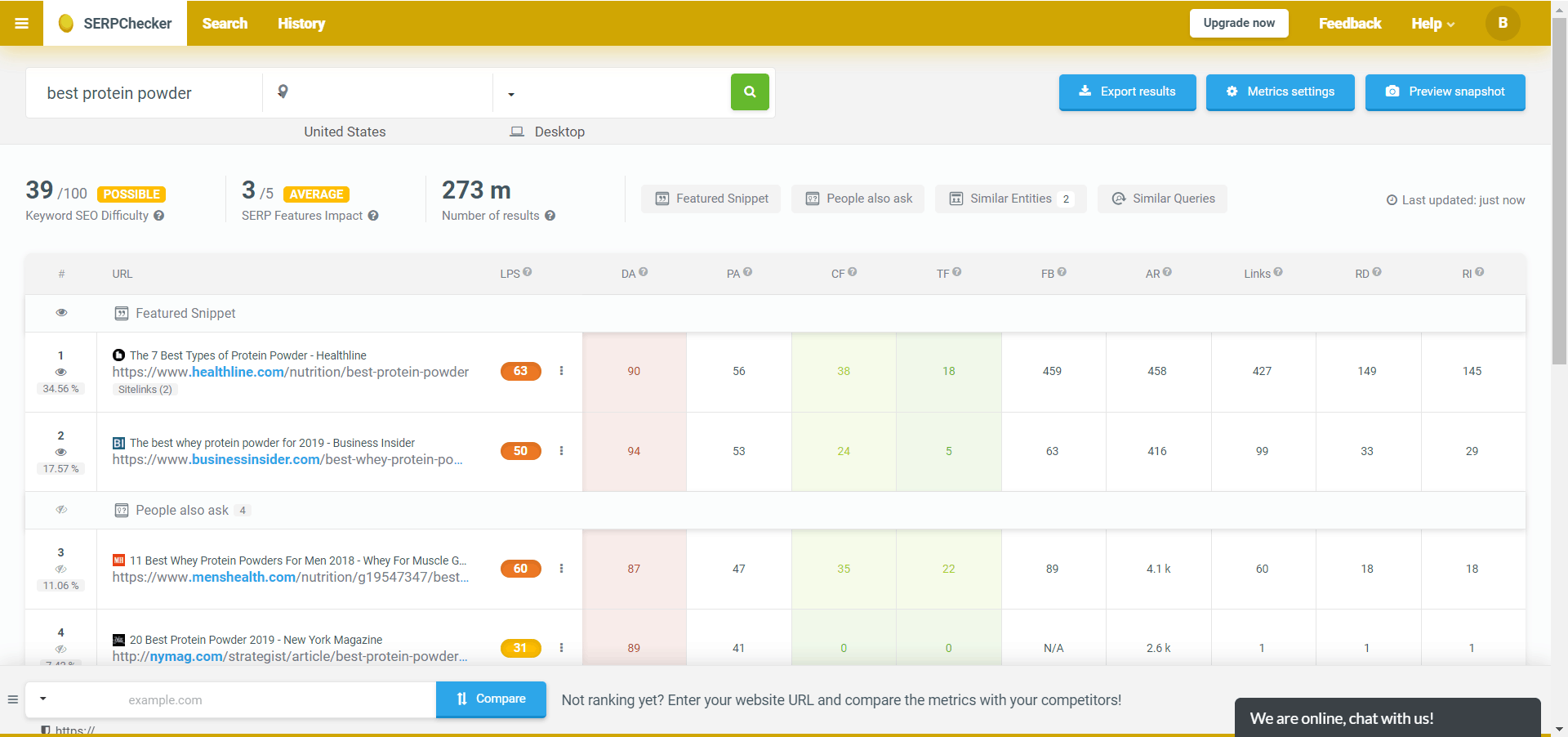Select the People also ask feature chip

click(x=857, y=199)
